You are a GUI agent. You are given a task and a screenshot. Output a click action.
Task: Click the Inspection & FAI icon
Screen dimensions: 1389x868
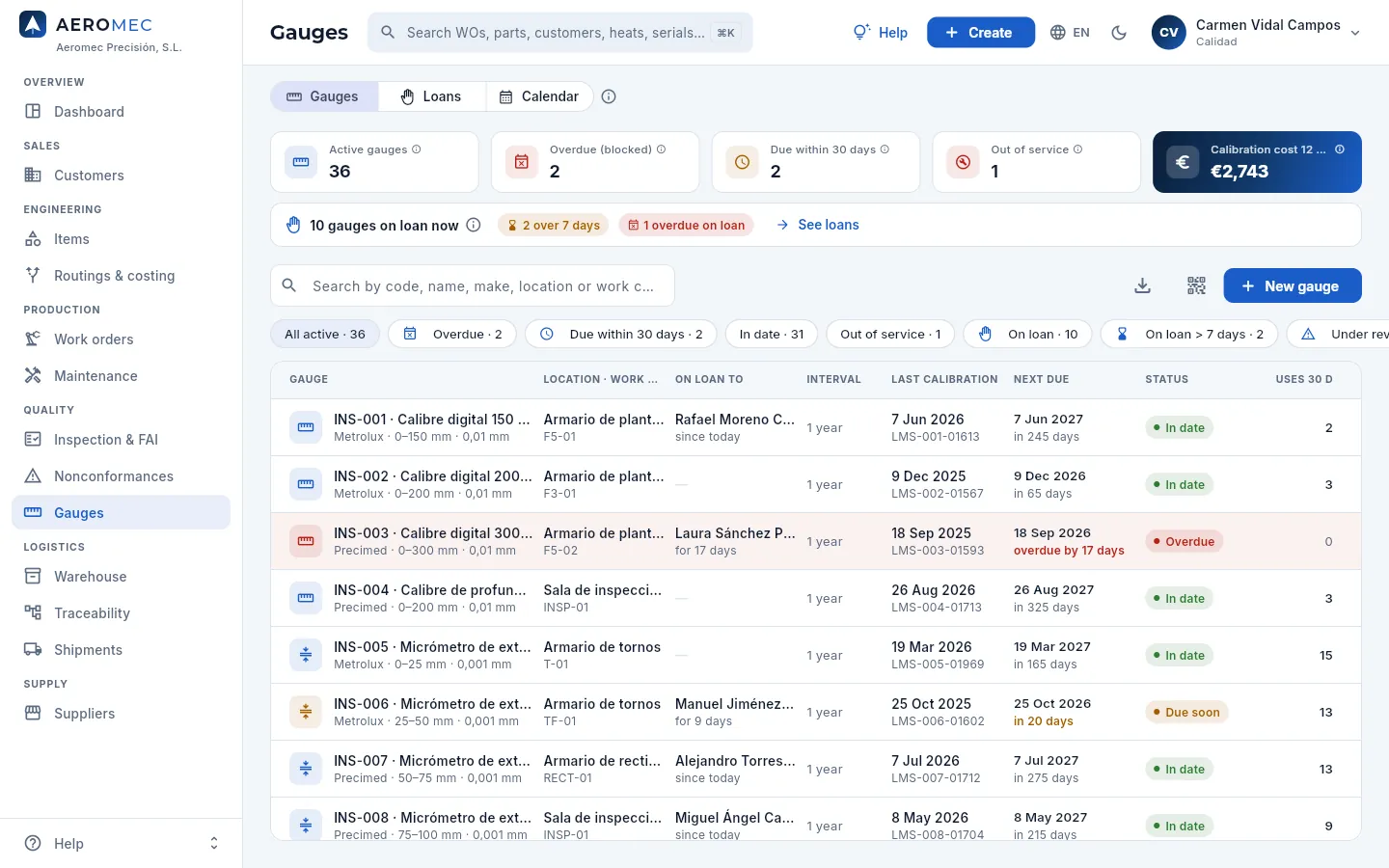tap(33, 439)
